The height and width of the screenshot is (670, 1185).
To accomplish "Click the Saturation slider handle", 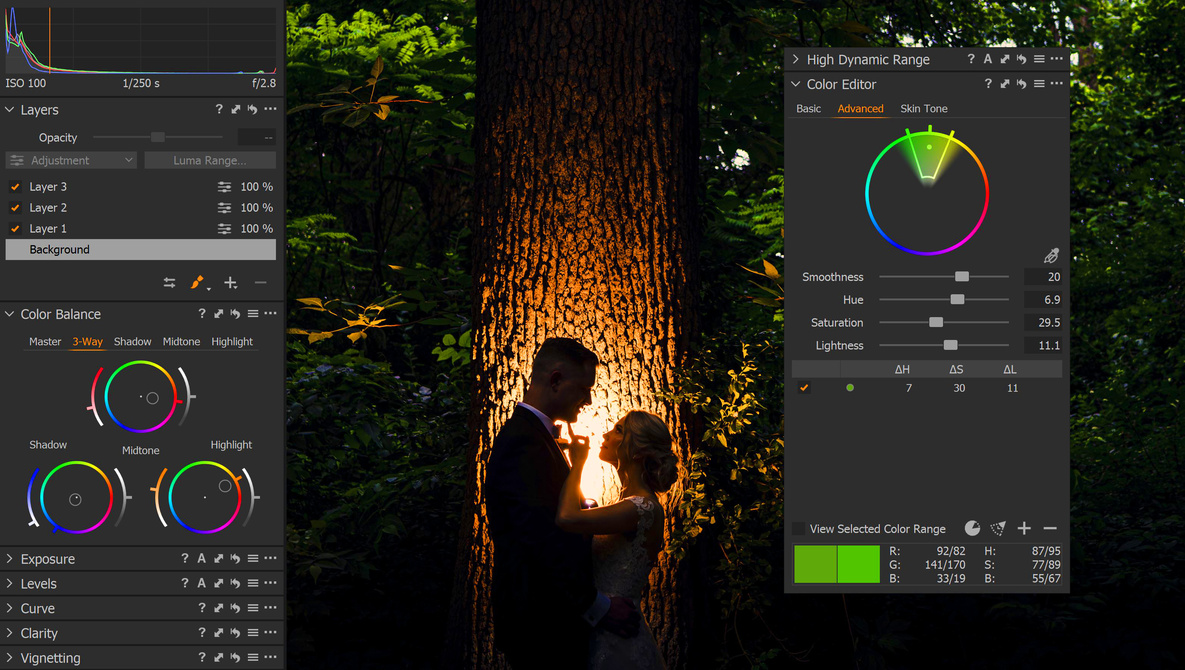I will tap(936, 322).
